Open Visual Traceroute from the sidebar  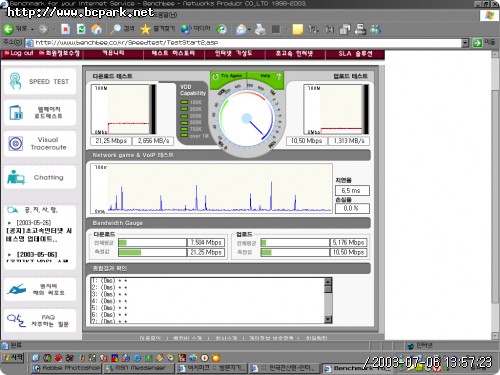tap(40, 144)
